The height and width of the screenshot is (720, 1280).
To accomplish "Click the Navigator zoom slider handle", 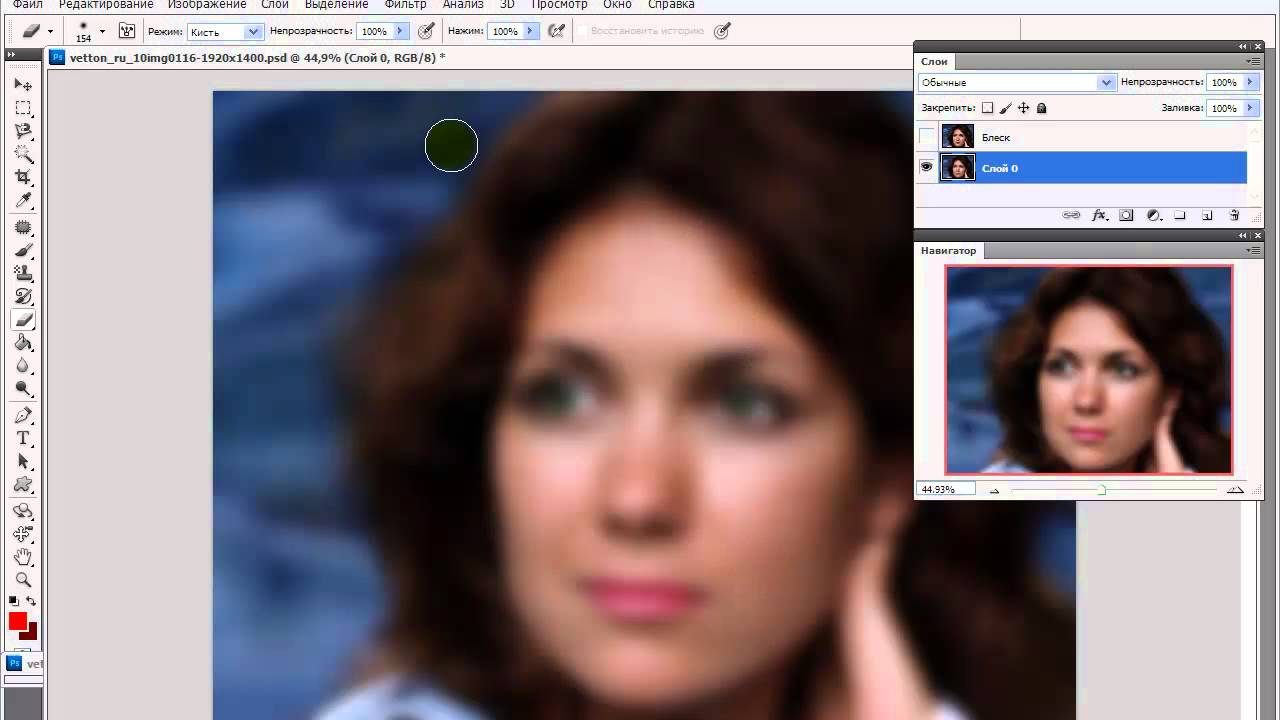I will tap(1101, 490).
